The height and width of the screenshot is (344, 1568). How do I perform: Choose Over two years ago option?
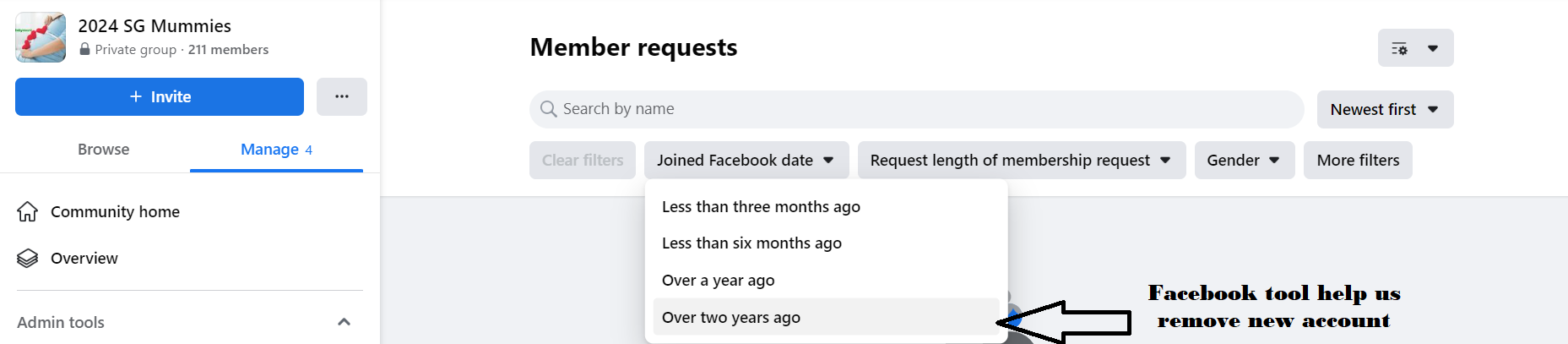pyautogui.click(x=731, y=318)
